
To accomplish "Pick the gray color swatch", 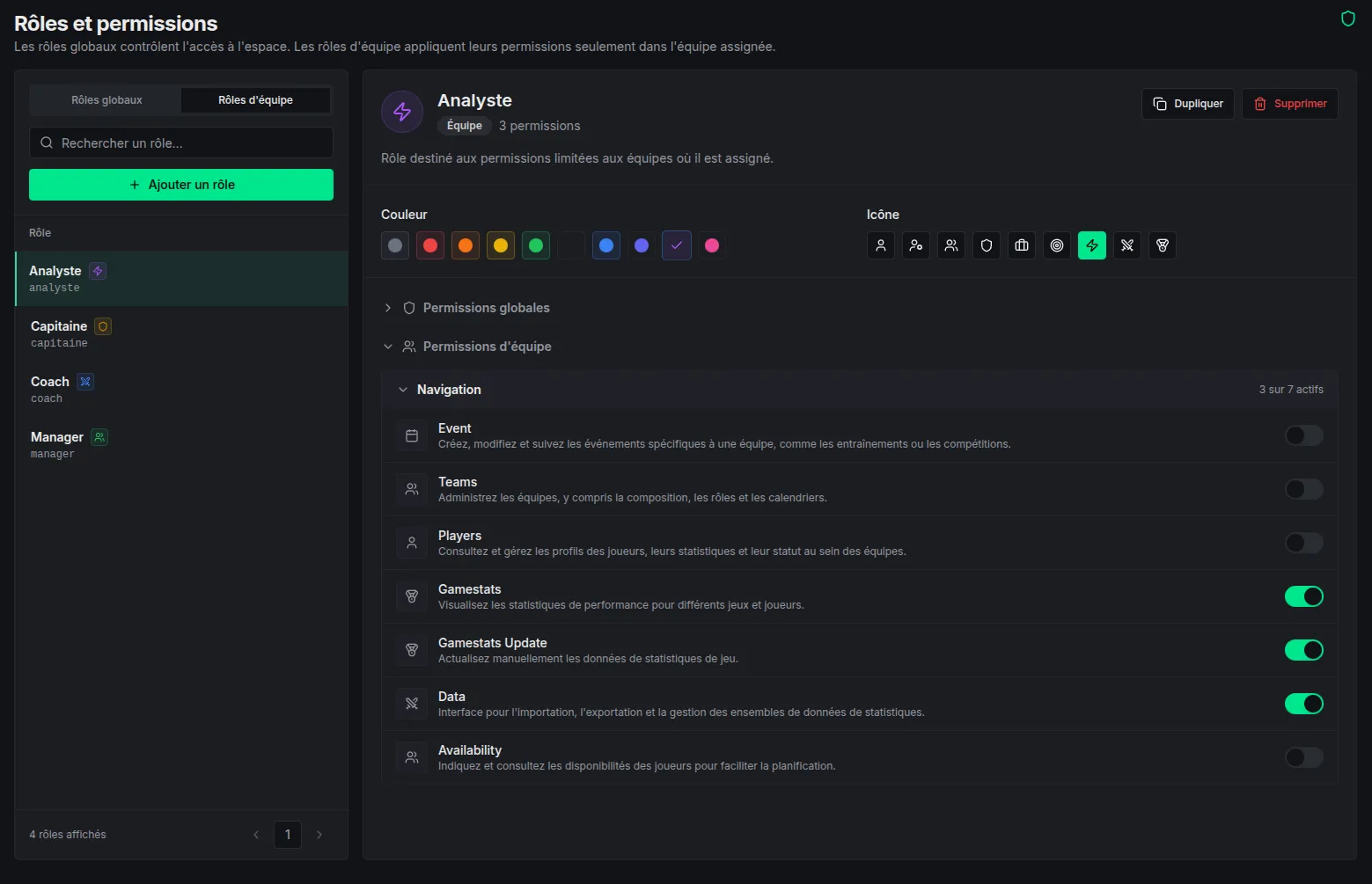I will (x=395, y=245).
